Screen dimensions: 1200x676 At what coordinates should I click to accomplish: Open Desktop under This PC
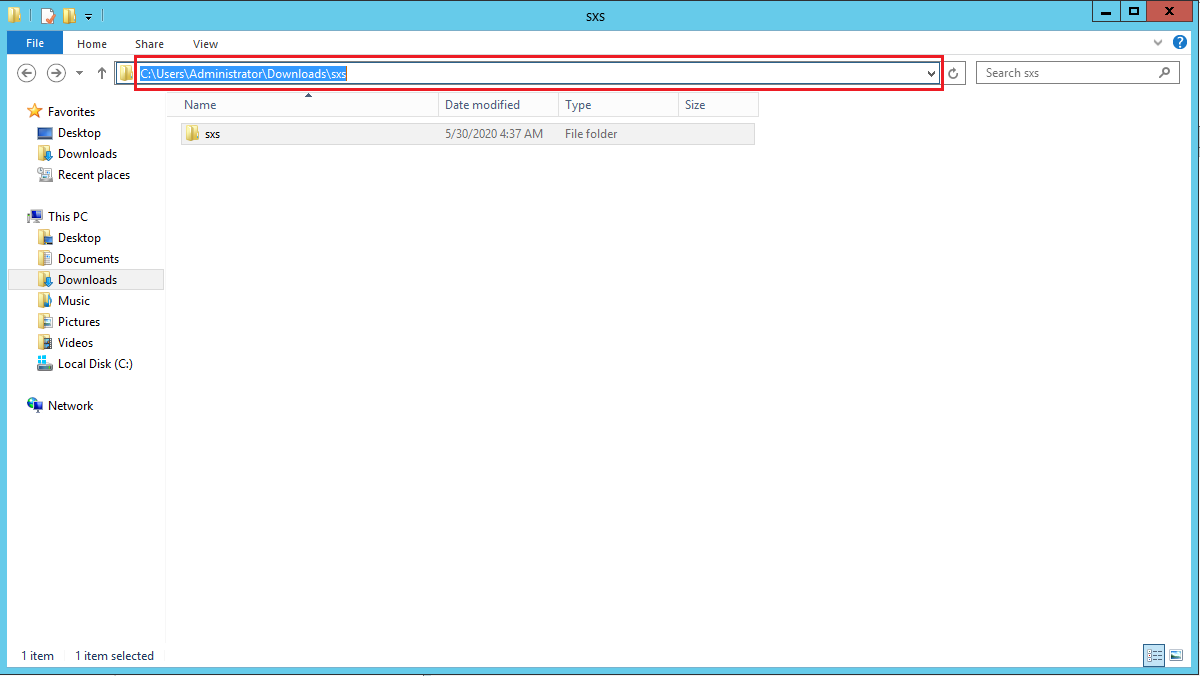tap(79, 238)
